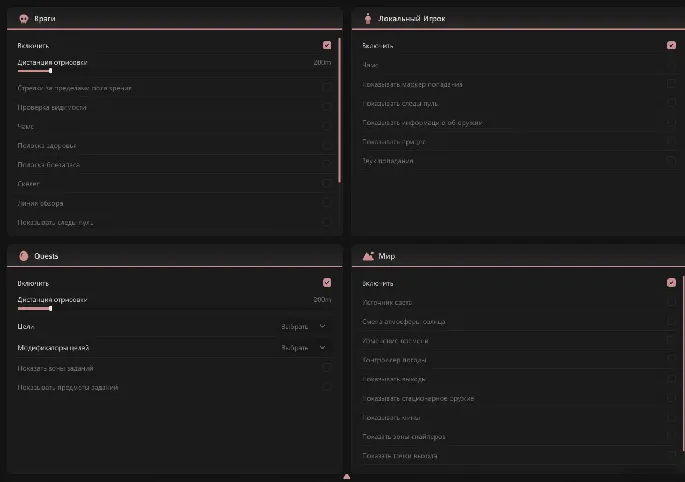Enable the Линия обзора checkbox
This screenshot has height=482, width=685.
327,202
